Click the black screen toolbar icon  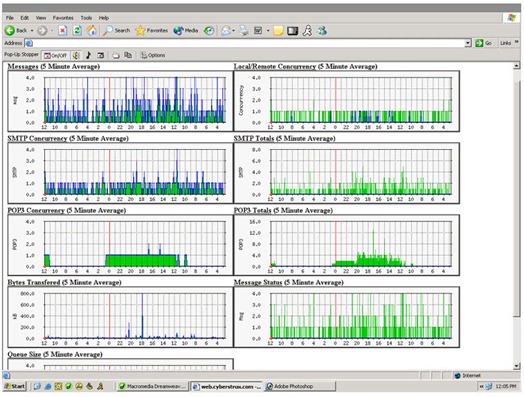292,31
